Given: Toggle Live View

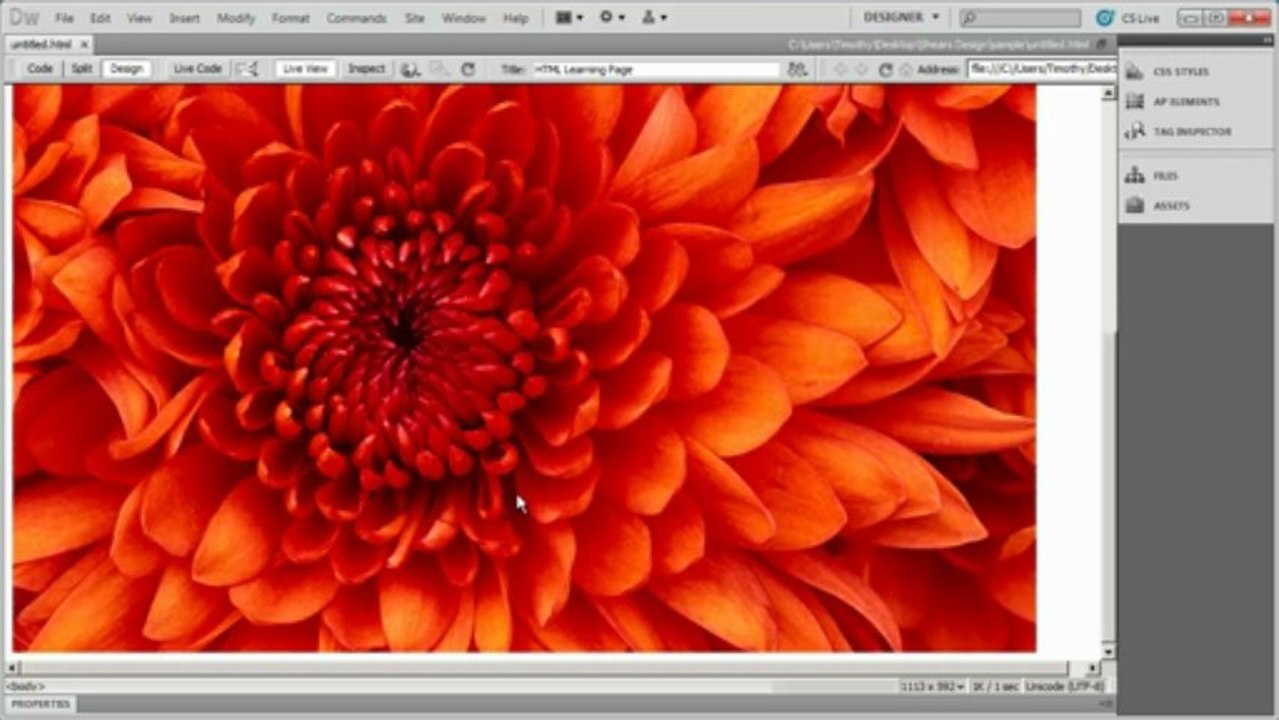Looking at the screenshot, I should [305, 69].
